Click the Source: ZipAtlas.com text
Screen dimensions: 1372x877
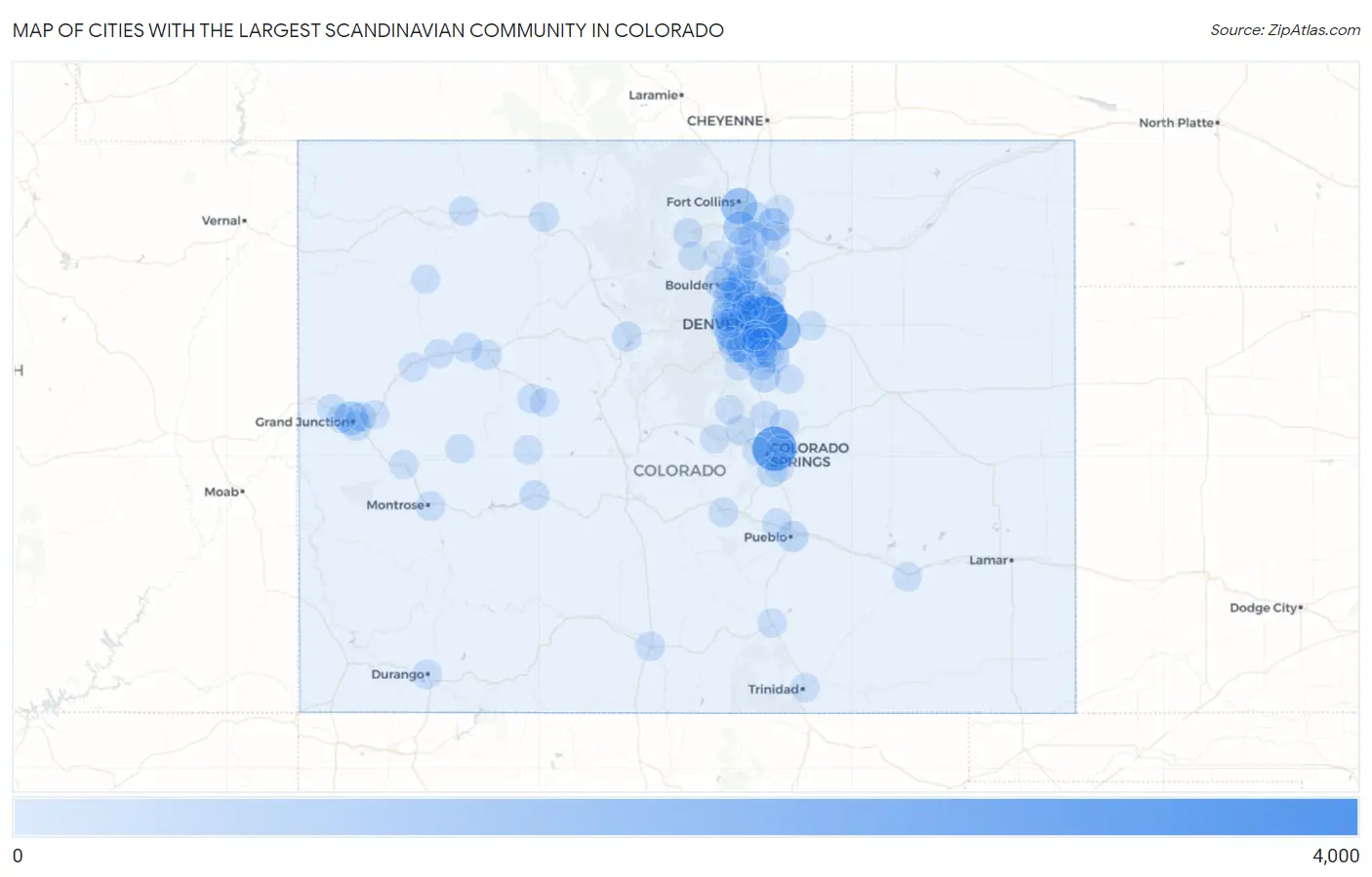coord(1285,30)
